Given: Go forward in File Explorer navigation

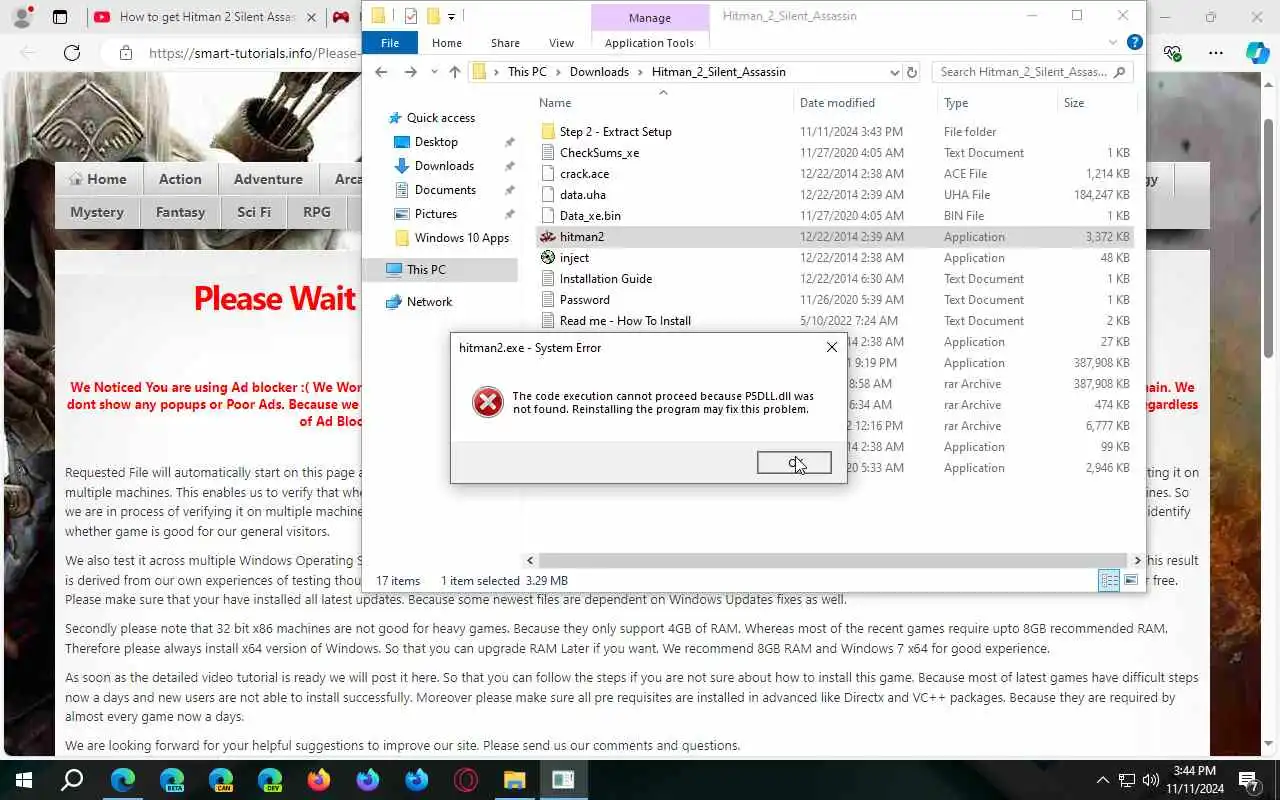Looking at the screenshot, I should click(410, 72).
